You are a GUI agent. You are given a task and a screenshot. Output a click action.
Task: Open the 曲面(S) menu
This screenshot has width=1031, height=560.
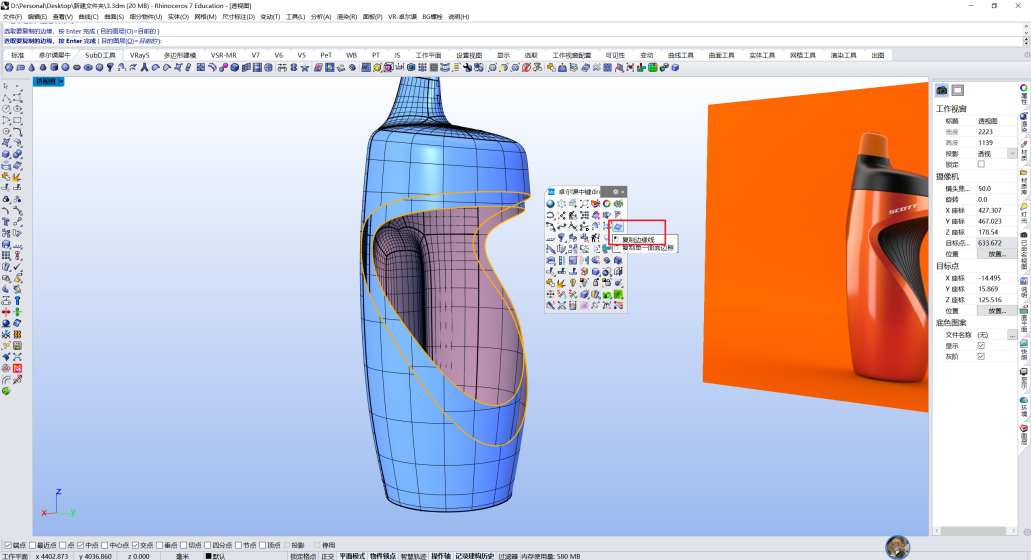coord(114,16)
